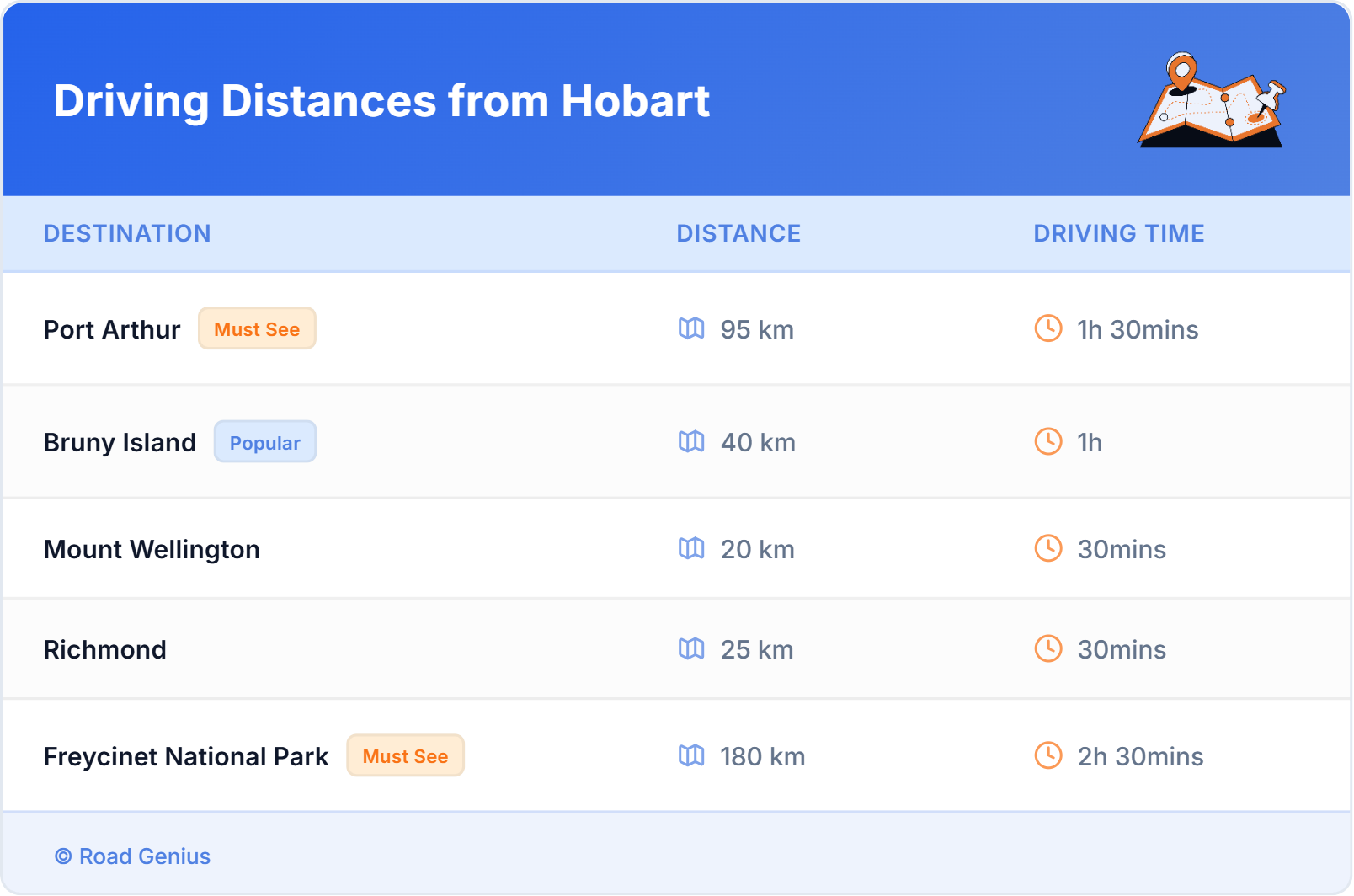Screen dimensions: 1354x896
Task: Click the map icon beside 180 km
Action: (691, 755)
